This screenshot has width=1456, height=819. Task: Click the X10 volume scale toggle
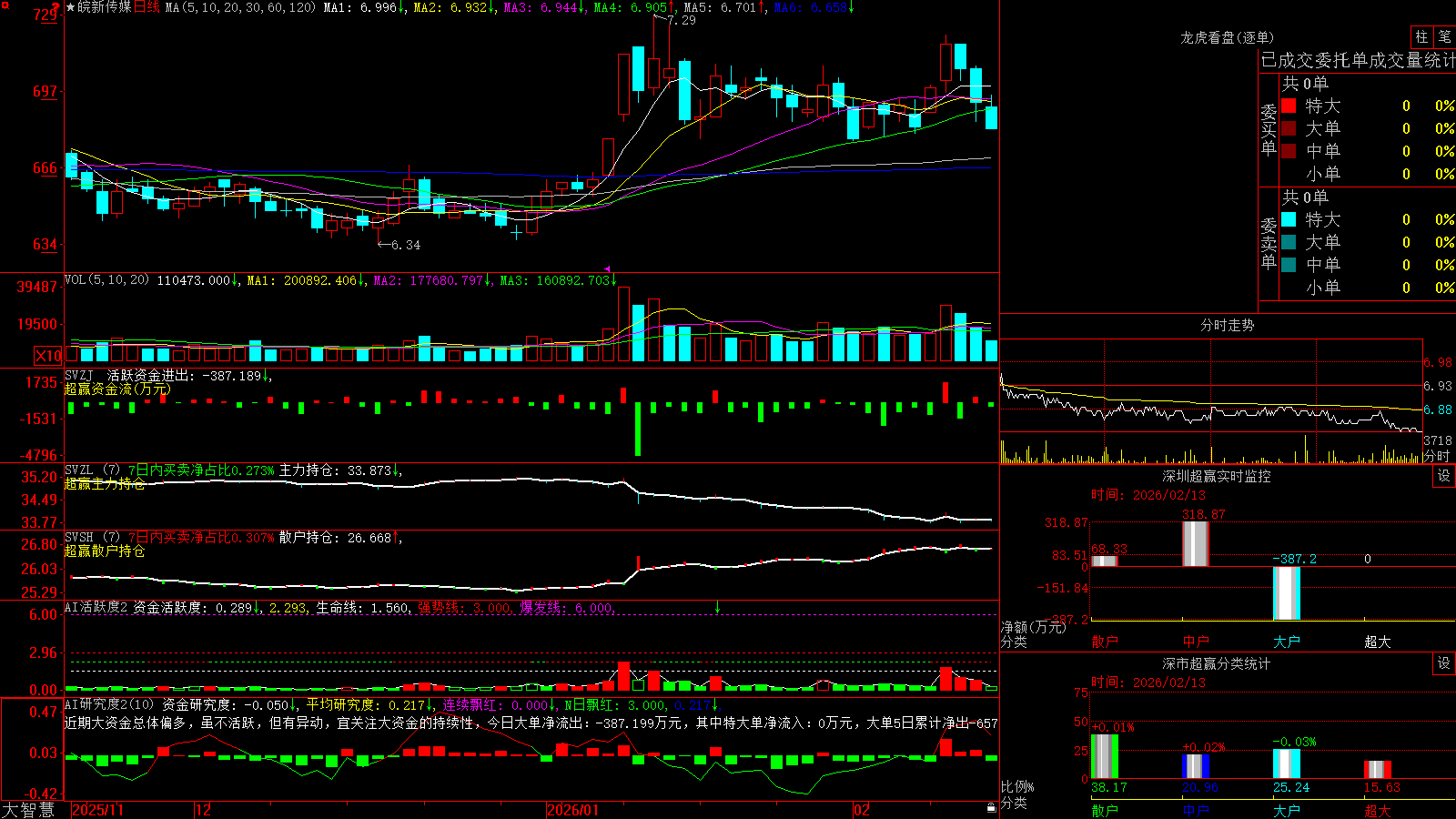(48, 356)
